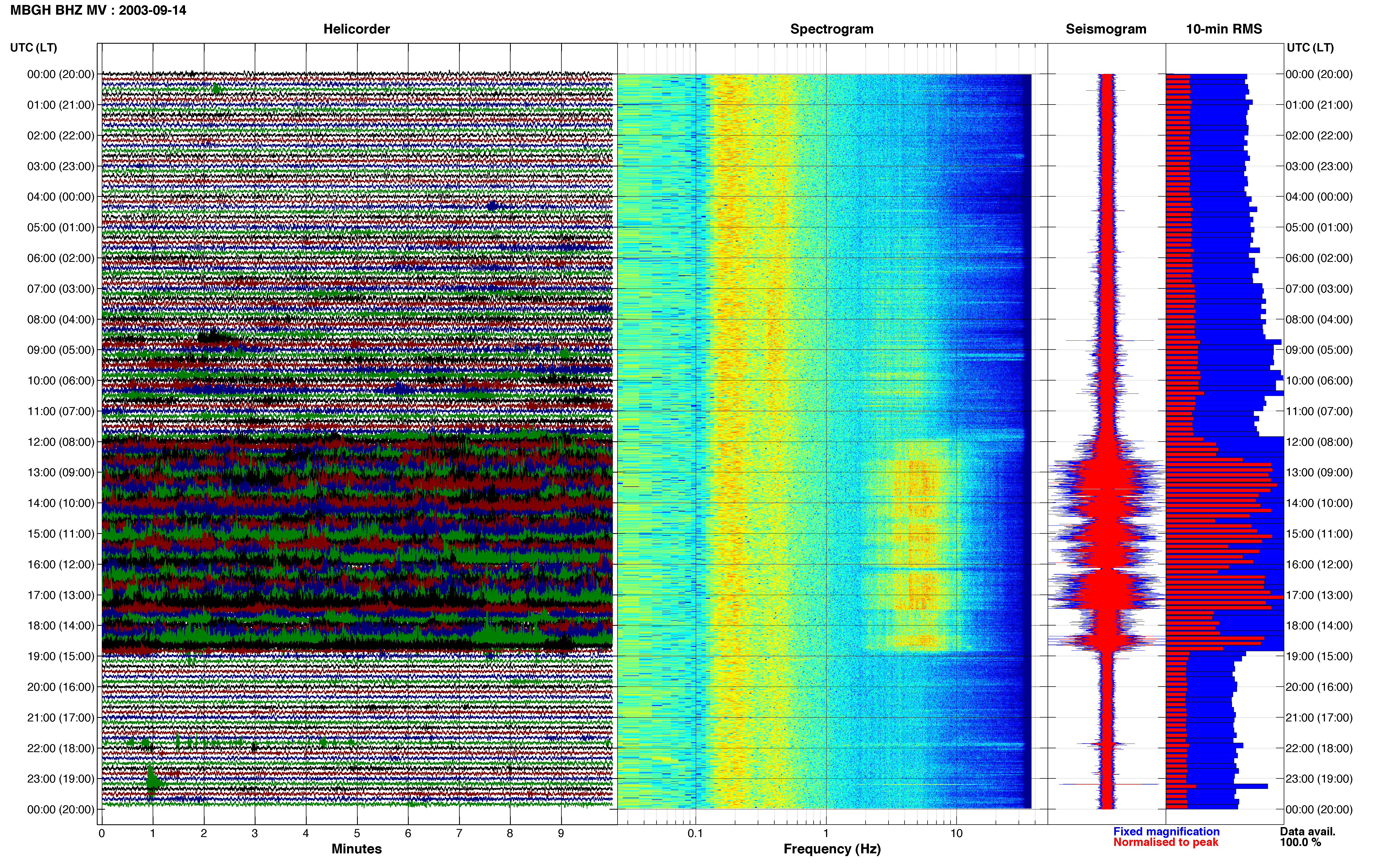The height and width of the screenshot is (868, 1388).
Task: Click the Fixed magnification legend text
Action: pyautogui.click(x=1166, y=831)
